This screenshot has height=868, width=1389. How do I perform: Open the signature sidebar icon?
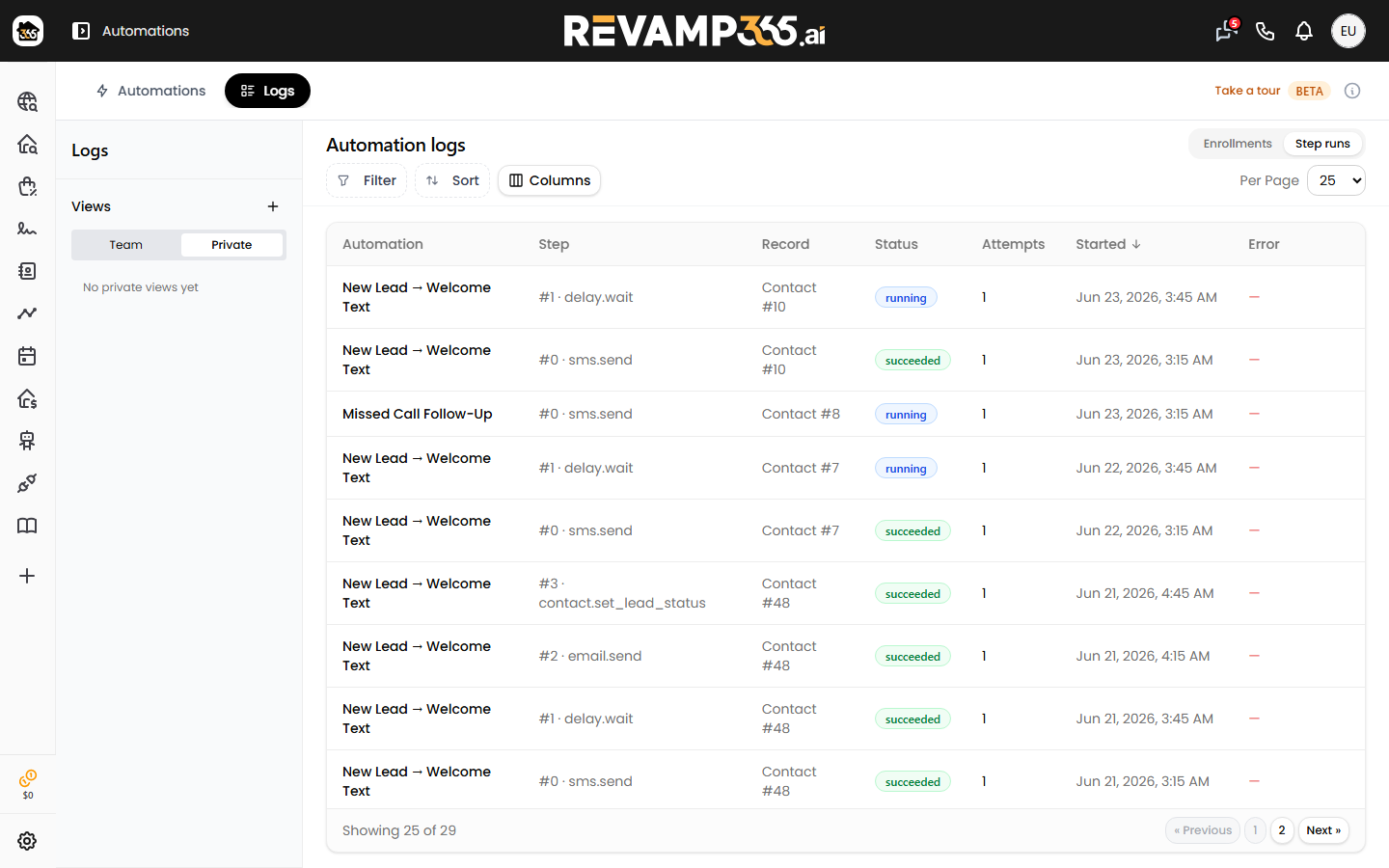click(27, 229)
